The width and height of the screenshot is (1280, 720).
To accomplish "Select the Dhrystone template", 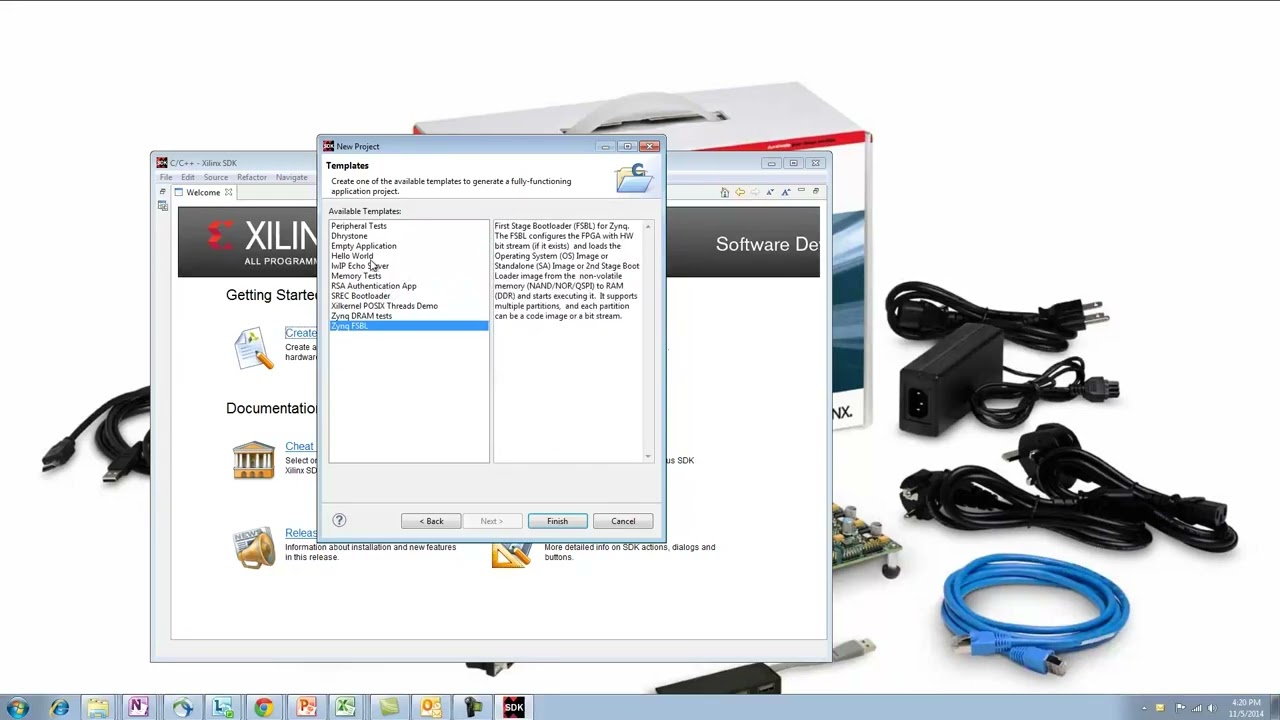I will coord(349,236).
